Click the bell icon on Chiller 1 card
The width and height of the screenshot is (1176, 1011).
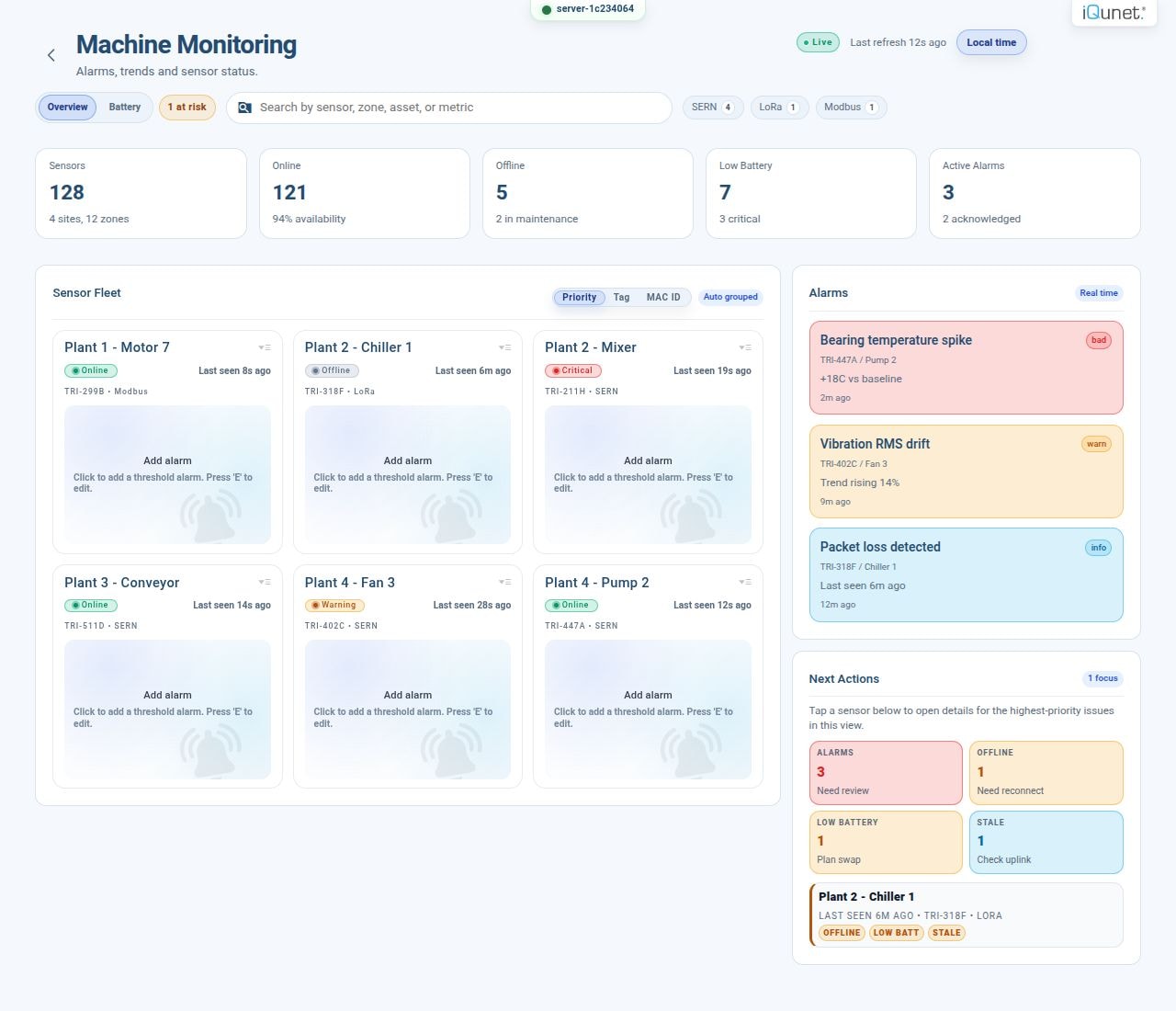tap(451, 516)
